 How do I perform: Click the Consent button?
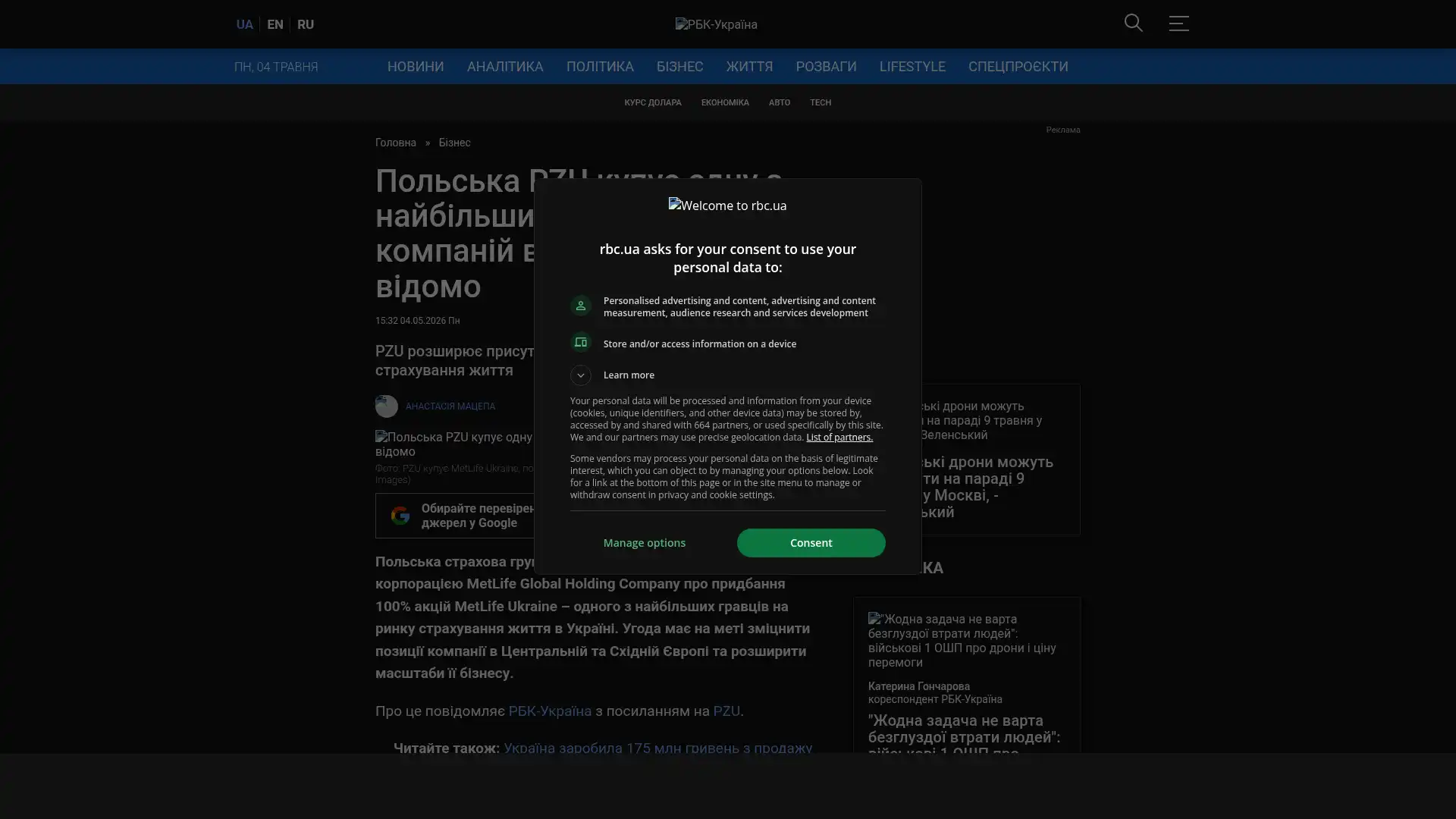click(x=811, y=543)
